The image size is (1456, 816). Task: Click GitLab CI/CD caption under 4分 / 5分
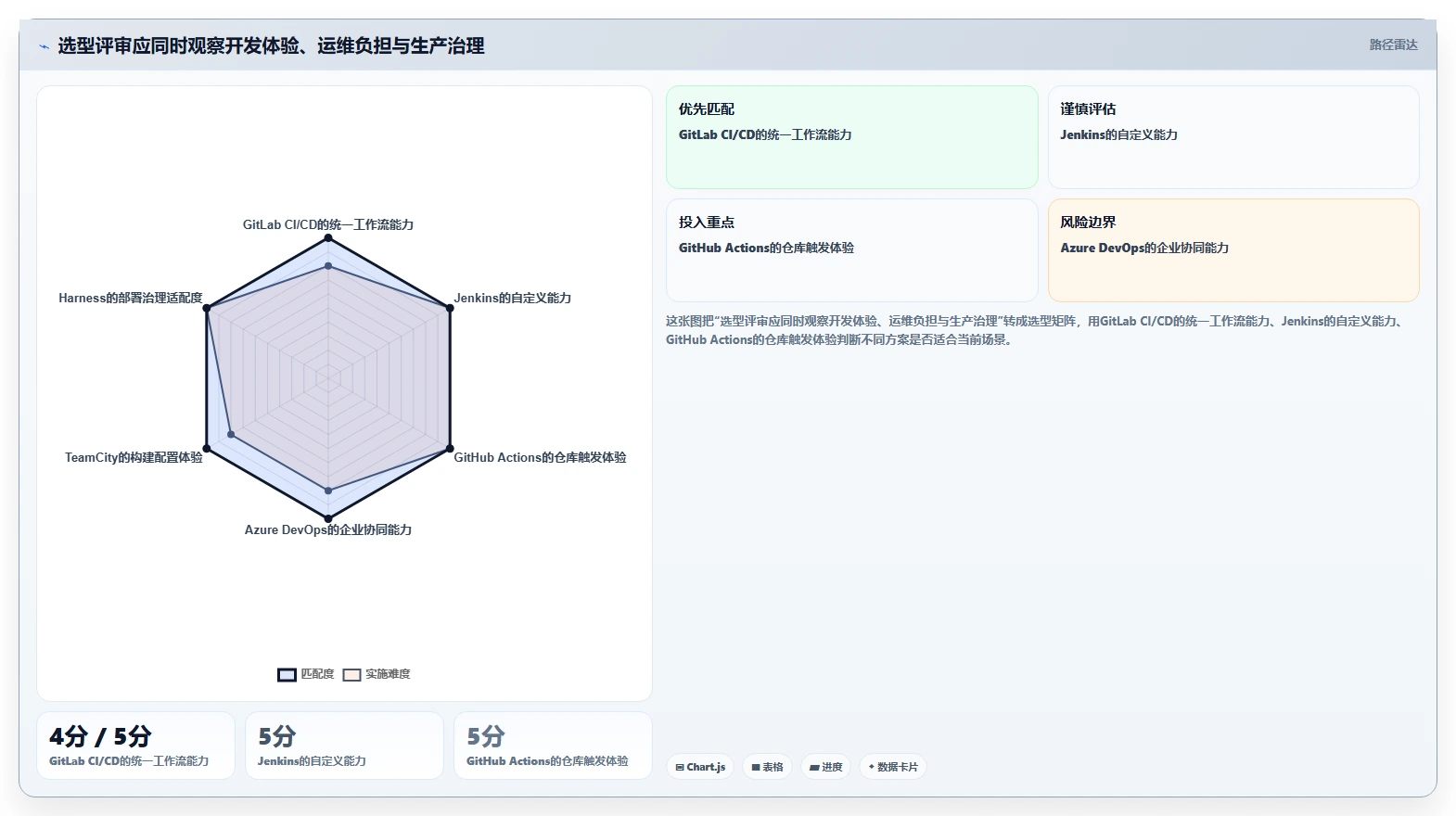pos(129,761)
